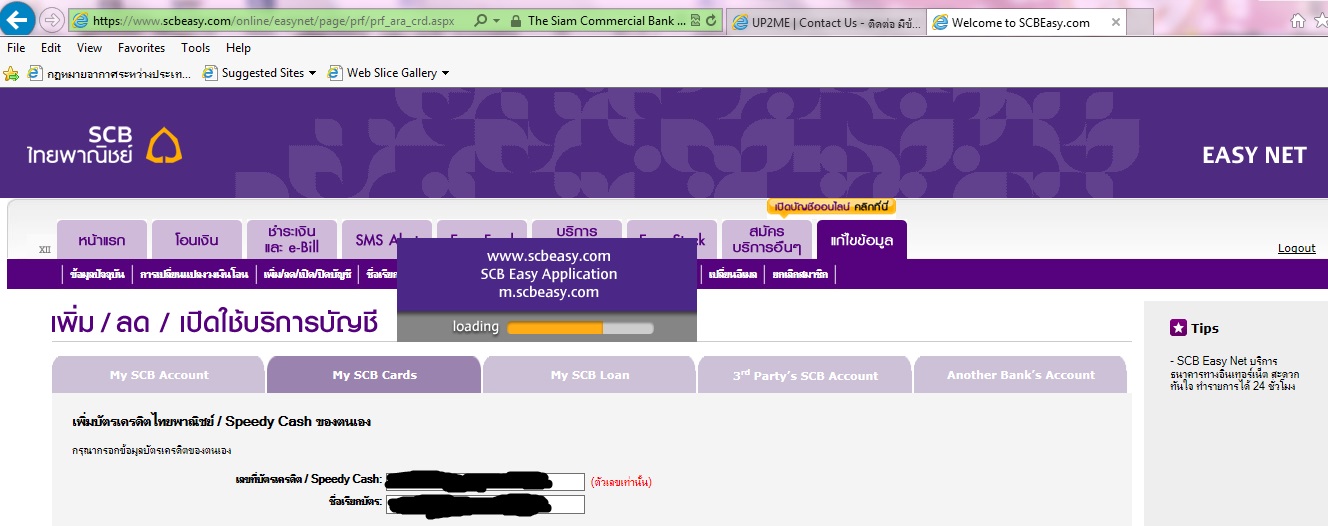Click the browser forward arrow button
The height and width of the screenshot is (526, 1328).
[52, 20]
